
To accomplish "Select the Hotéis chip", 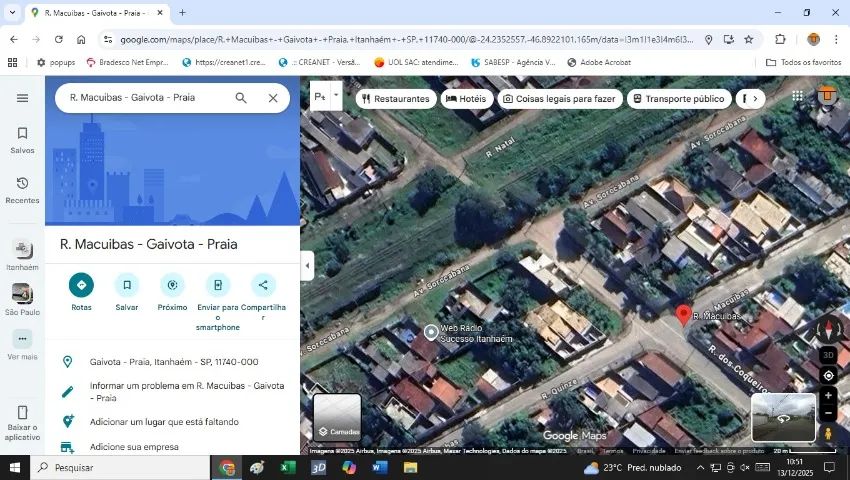I will click(x=466, y=99).
